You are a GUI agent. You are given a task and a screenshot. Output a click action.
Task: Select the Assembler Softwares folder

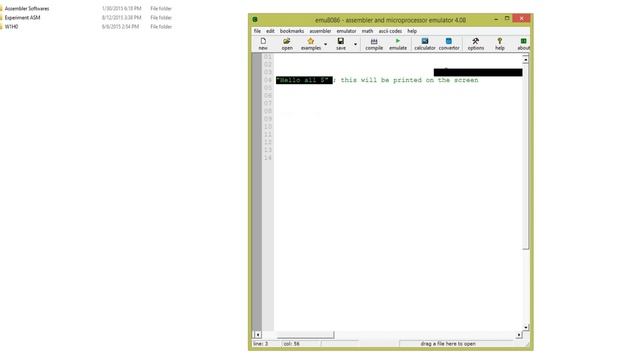coord(27,9)
